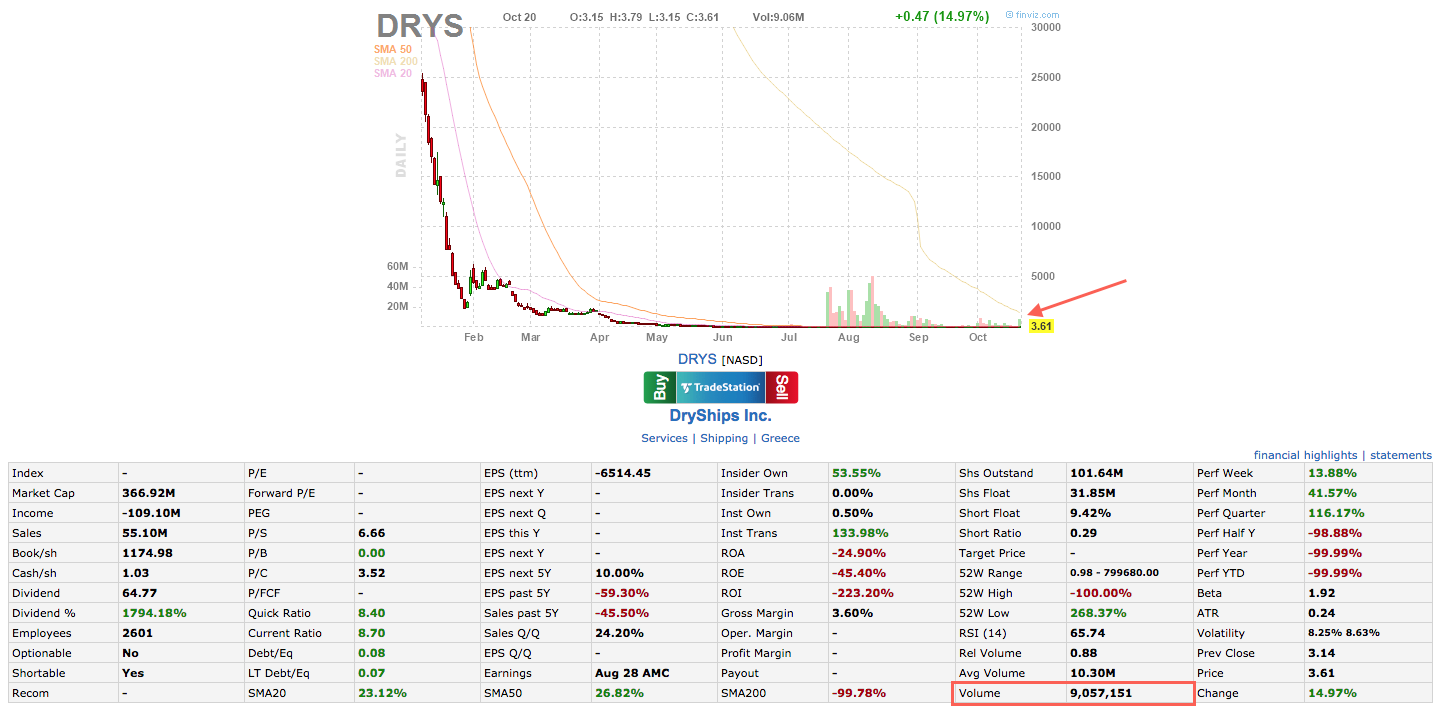Click the SMA 50 chart legend label
Screen dimensions: 1441x710
[392, 49]
